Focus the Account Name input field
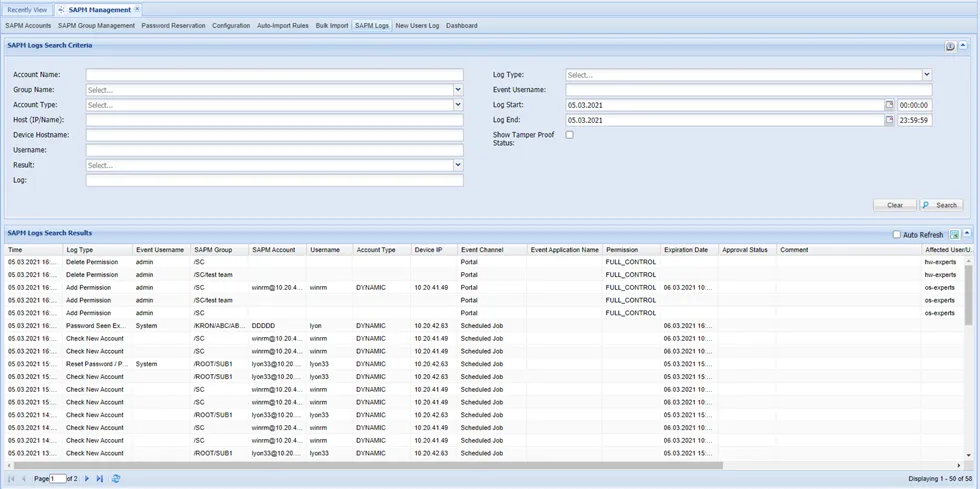Screen dimensions: 980x489 pyautogui.click(x=274, y=75)
